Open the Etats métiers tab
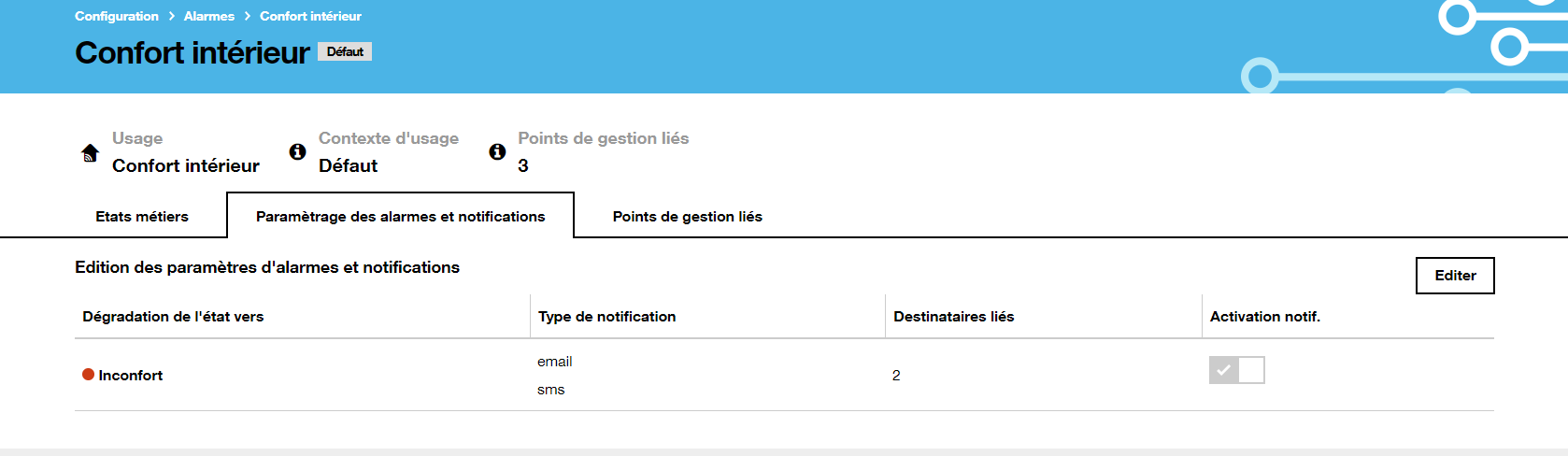Screen dimensions: 1568x456 pyautogui.click(x=142, y=216)
